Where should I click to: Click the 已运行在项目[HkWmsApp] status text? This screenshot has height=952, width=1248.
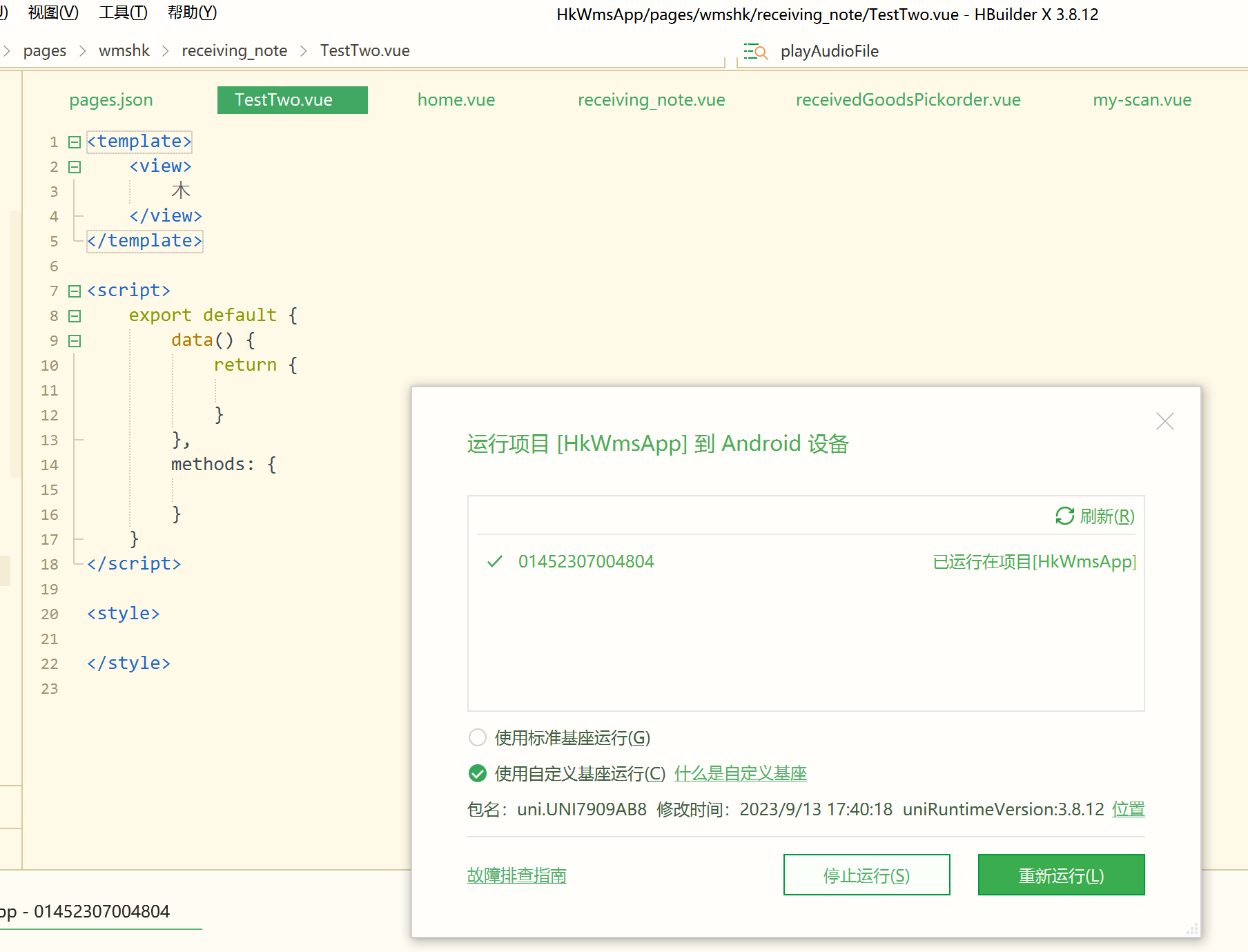point(1034,561)
